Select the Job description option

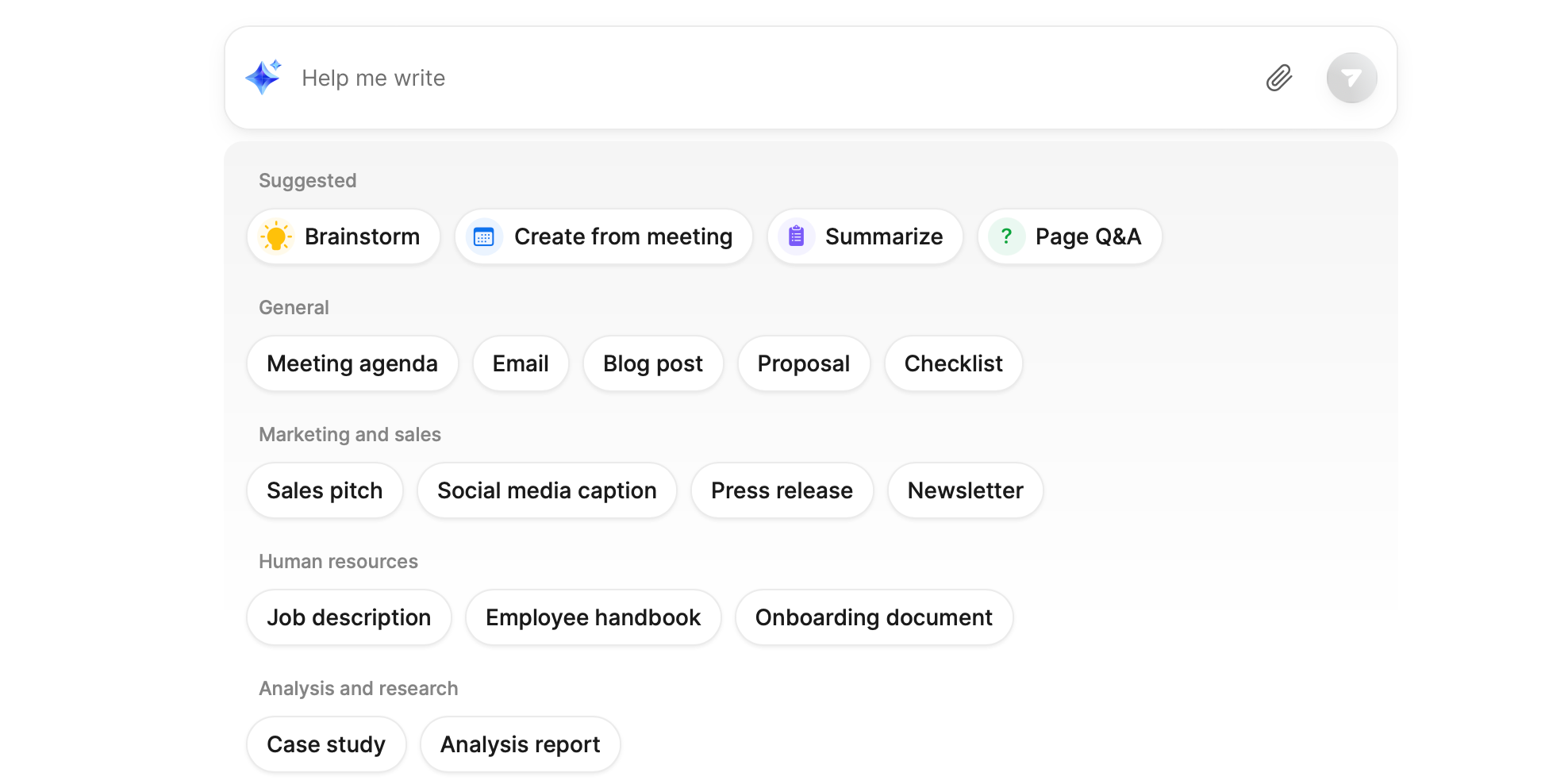pos(348,617)
